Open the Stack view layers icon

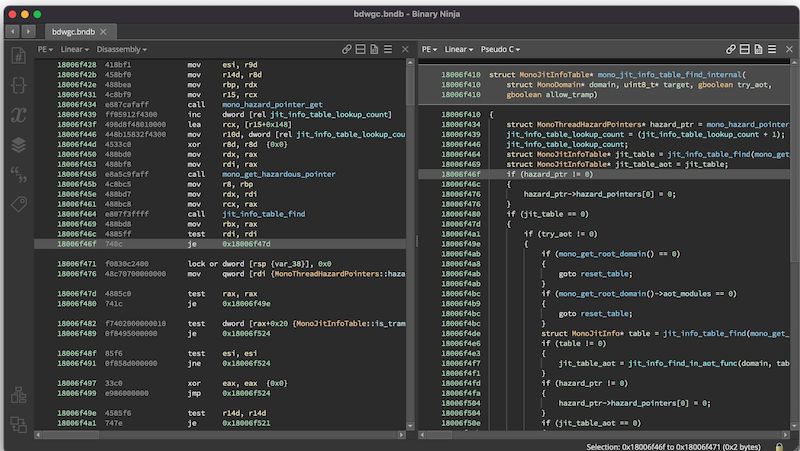coord(18,145)
